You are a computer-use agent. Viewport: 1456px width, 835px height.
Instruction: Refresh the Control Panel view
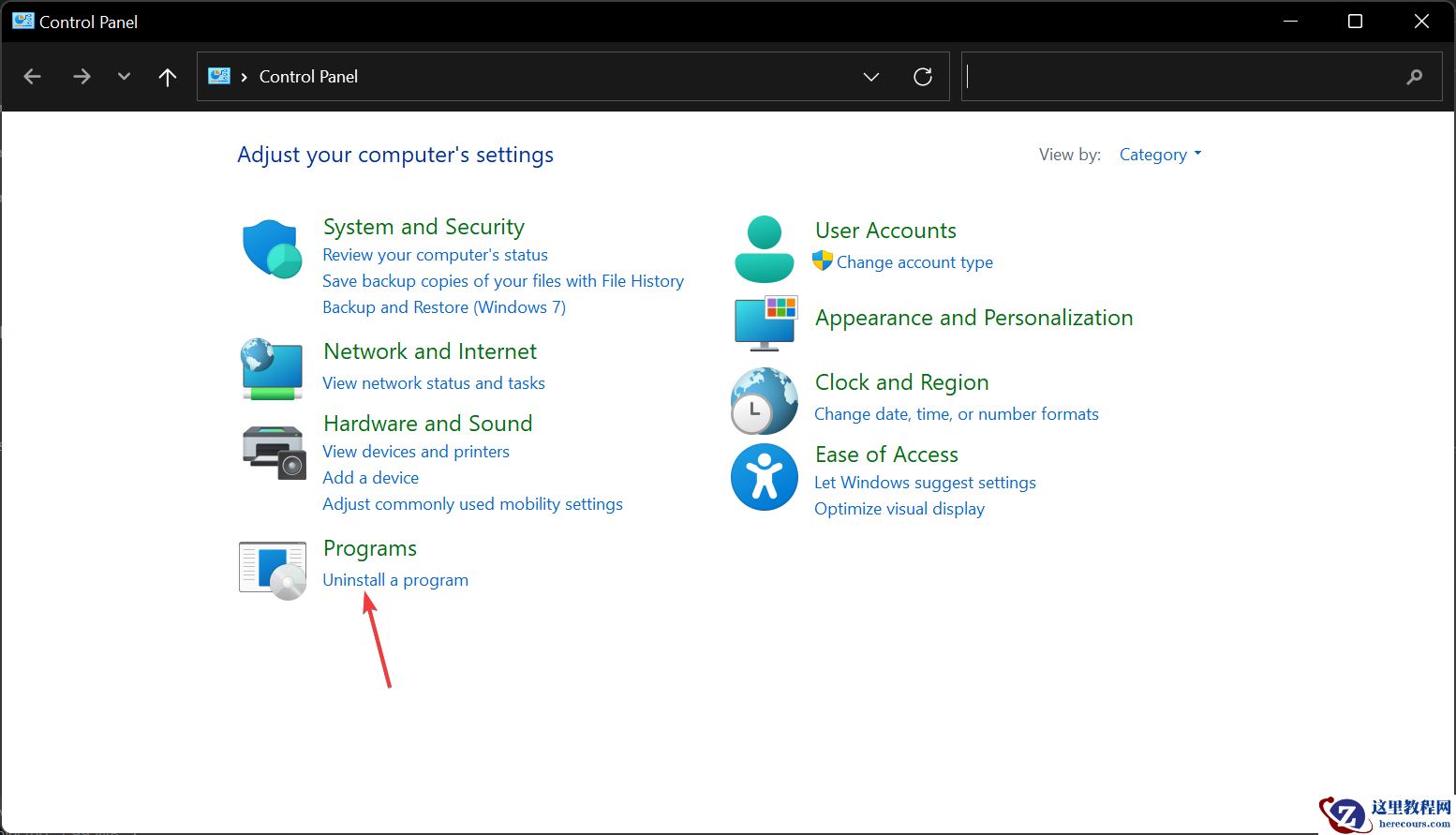[923, 76]
